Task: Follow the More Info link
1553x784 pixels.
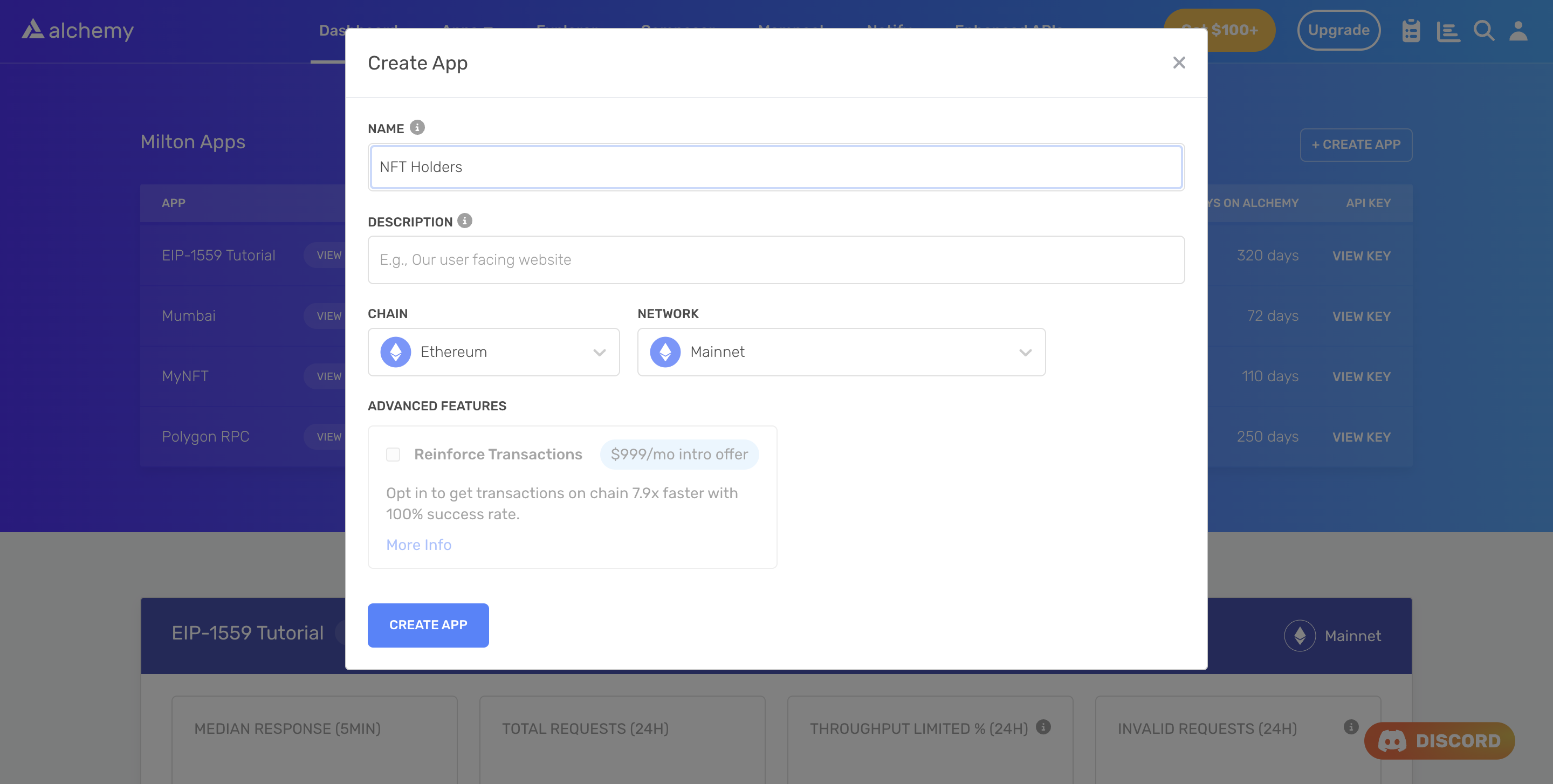Action: pyautogui.click(x=418, y=545)
